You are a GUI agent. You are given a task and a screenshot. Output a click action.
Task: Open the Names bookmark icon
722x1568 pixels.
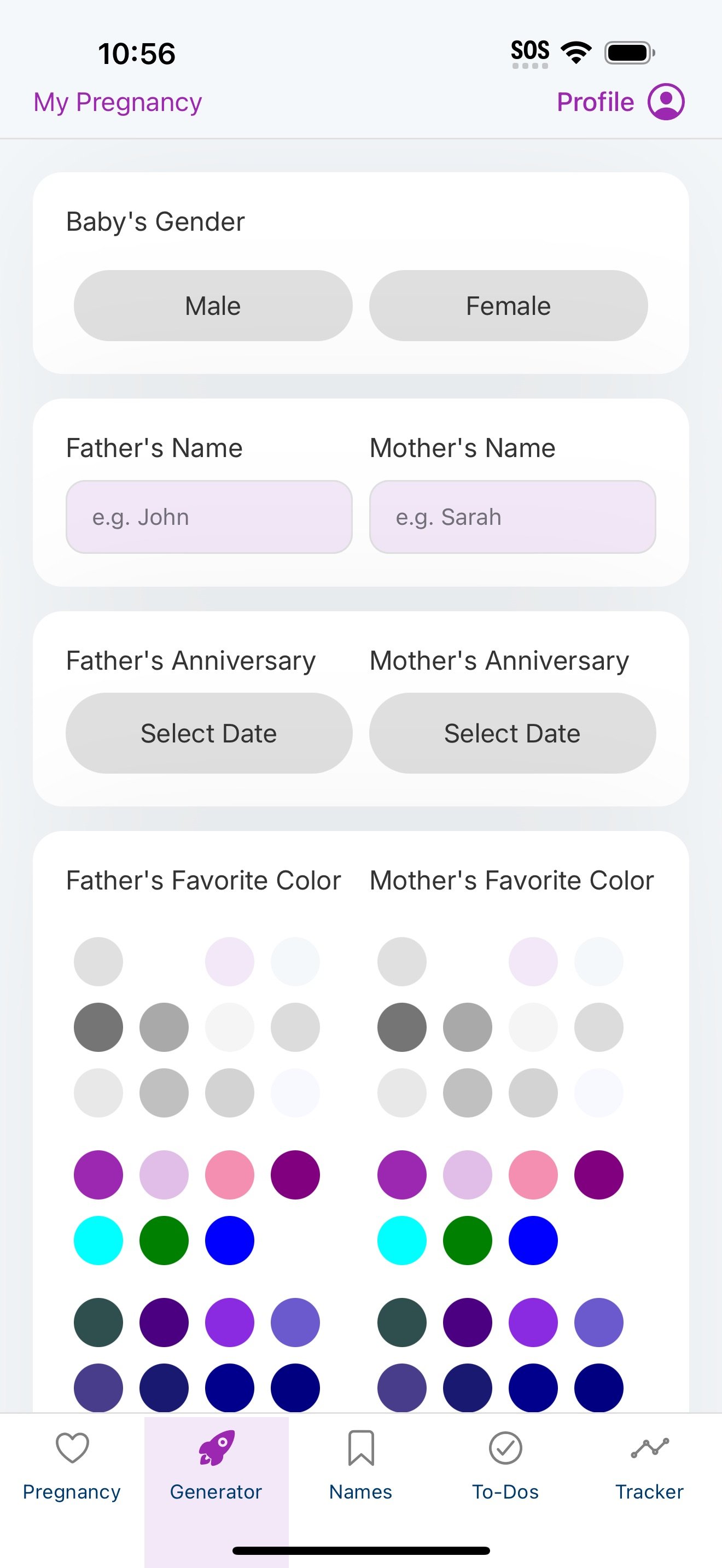click(361, 1448)
